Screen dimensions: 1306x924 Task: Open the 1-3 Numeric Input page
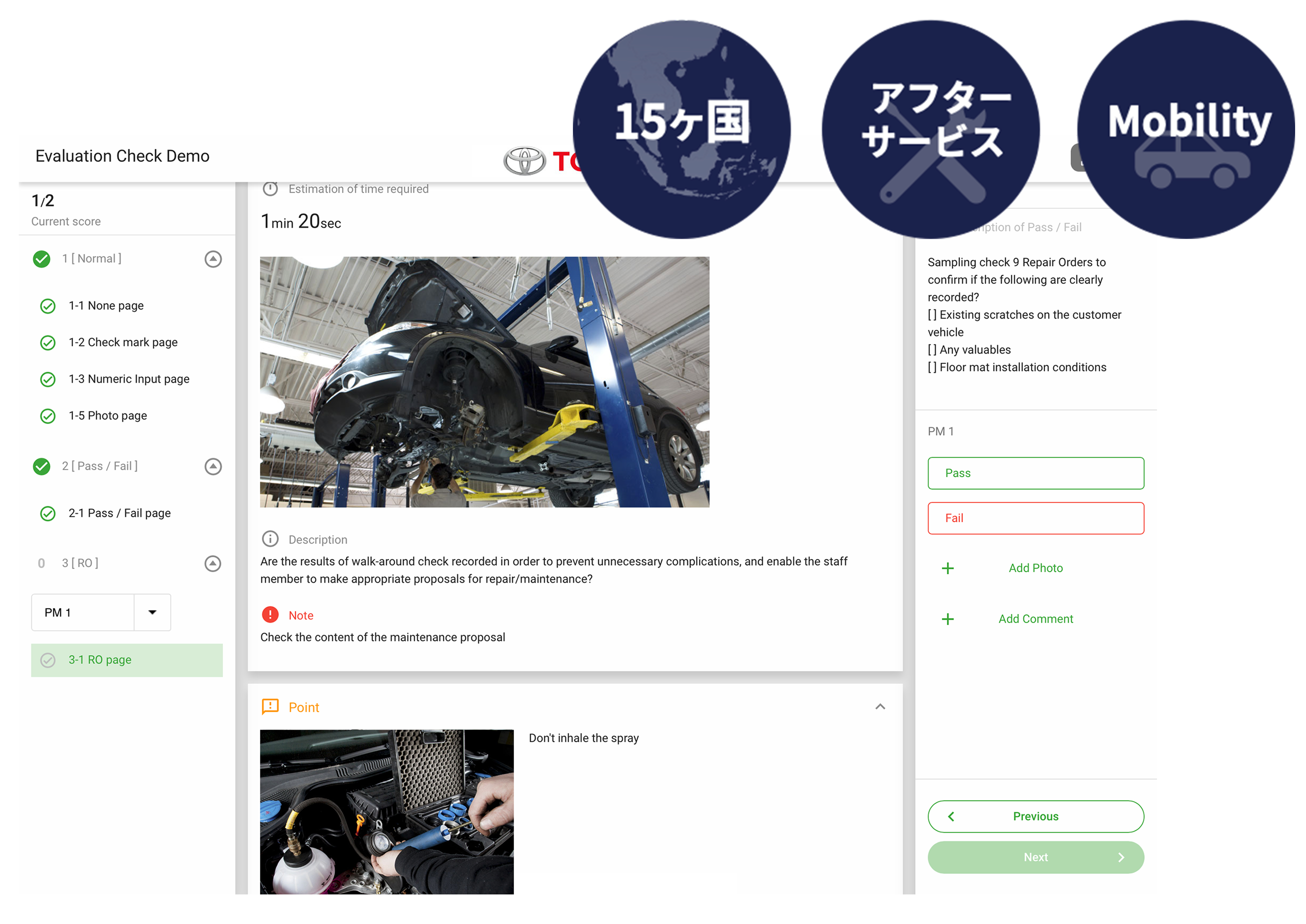coord(129,379)
